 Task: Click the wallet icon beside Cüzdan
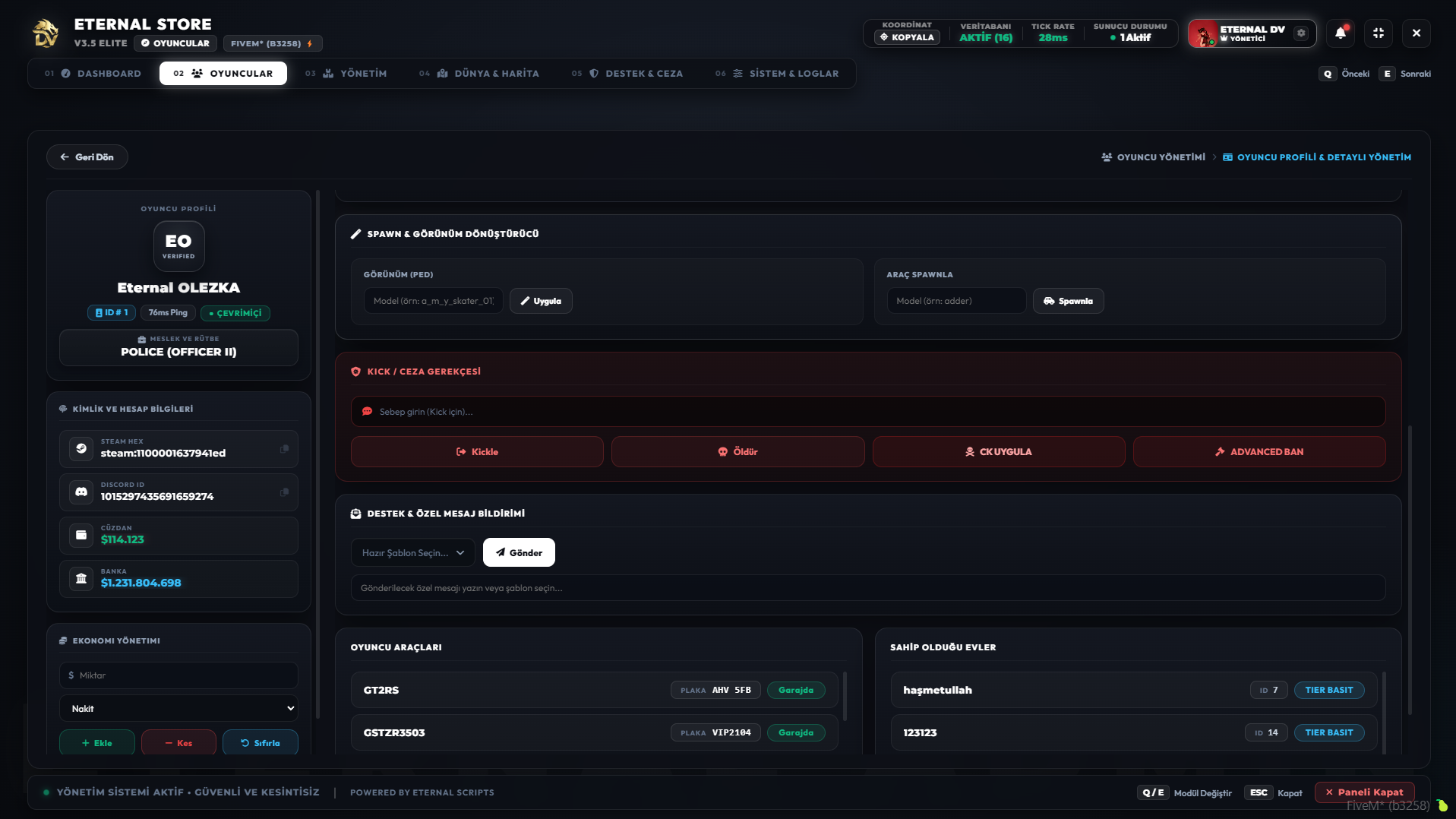pos(81,536)
